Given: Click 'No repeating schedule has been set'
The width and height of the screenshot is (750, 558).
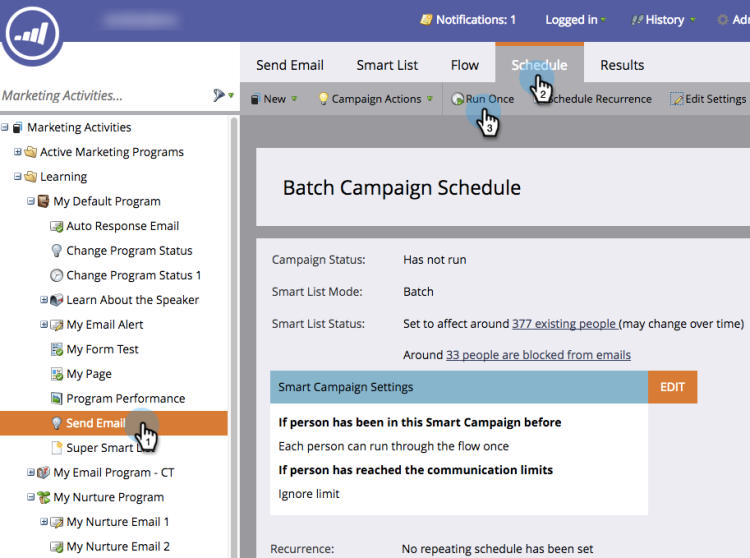Looking at the screenshot, I should tap(497, 549).
